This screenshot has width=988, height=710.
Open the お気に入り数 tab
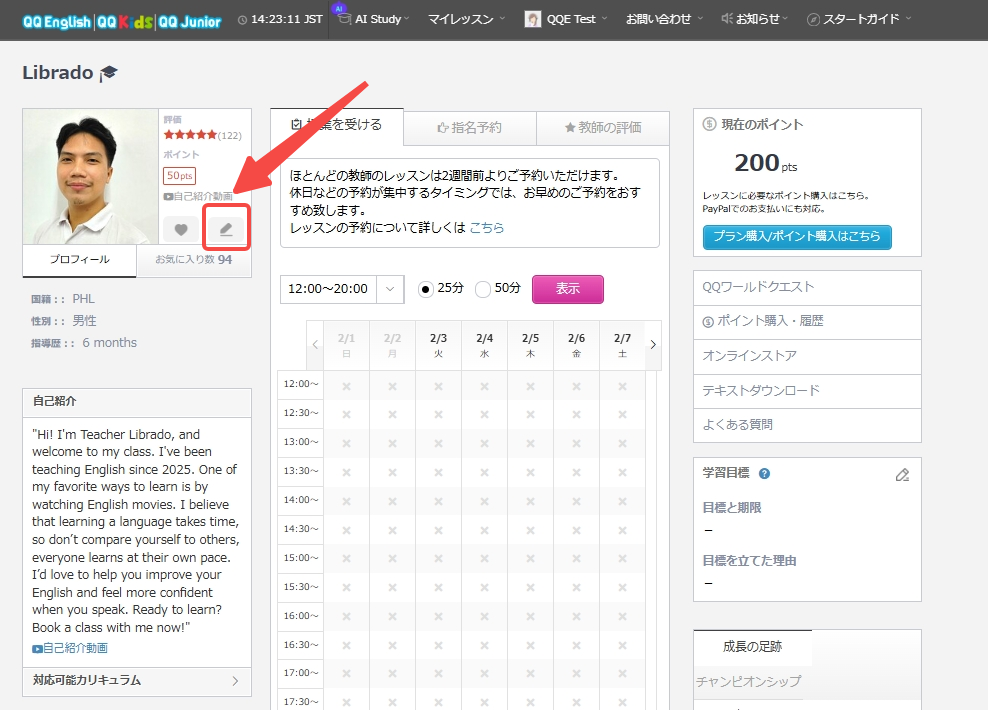point(195,260)
